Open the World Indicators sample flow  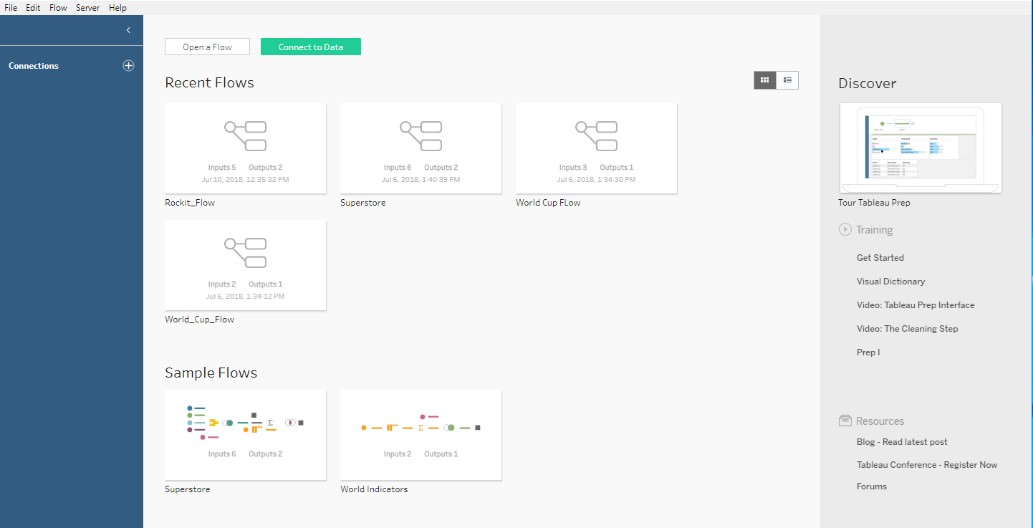coord(421,435)
